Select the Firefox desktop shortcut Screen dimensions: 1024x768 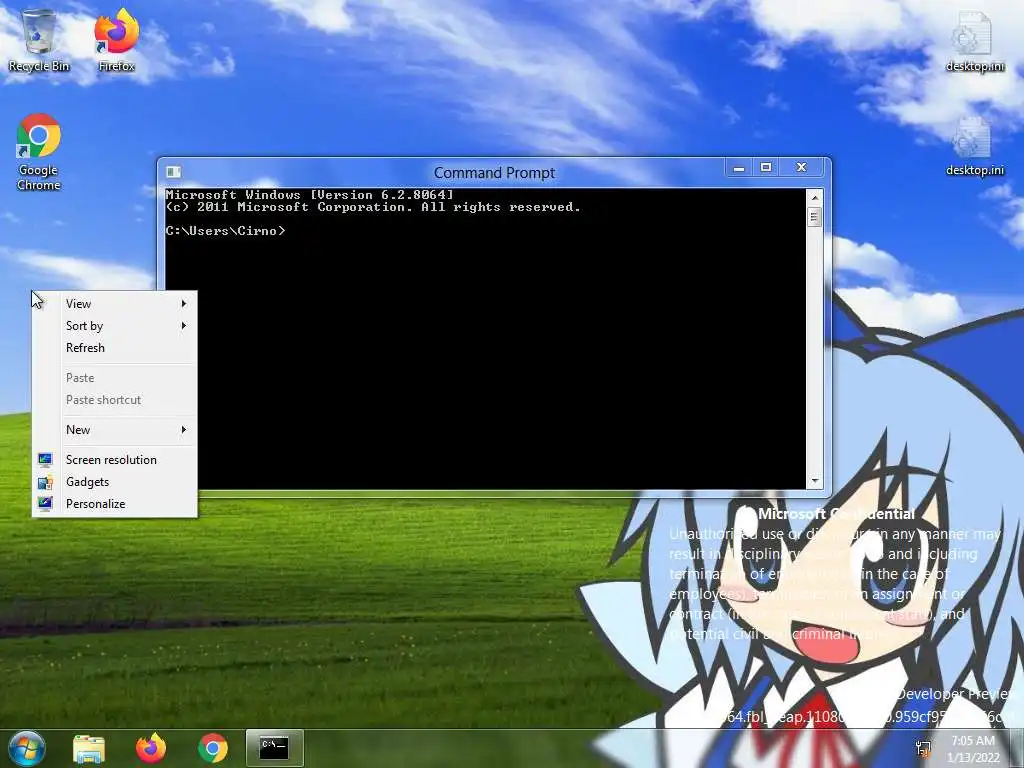point(116,40)
